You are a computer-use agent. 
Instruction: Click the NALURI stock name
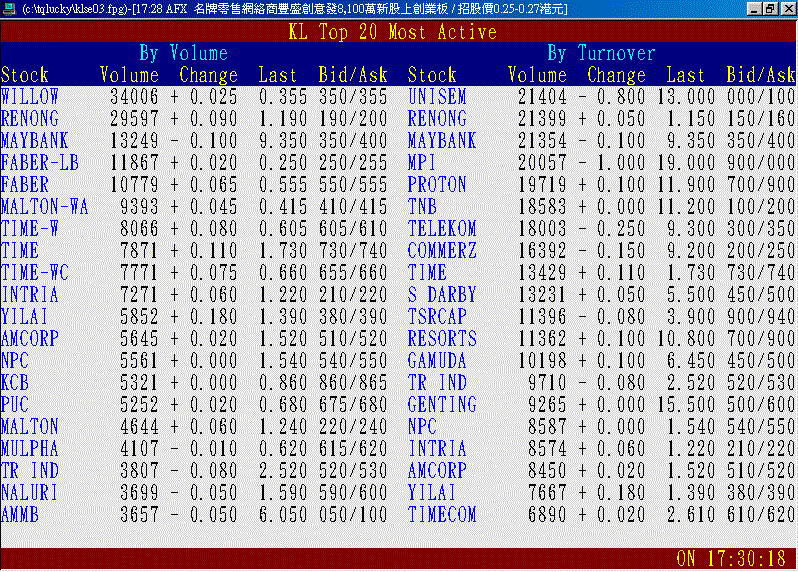30,493
